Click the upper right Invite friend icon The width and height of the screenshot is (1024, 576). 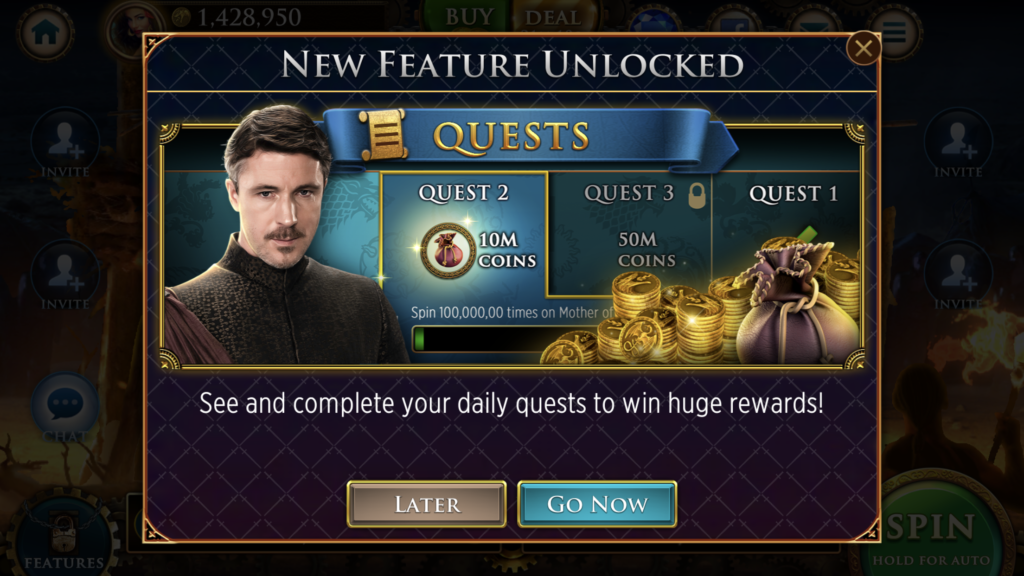957,142
